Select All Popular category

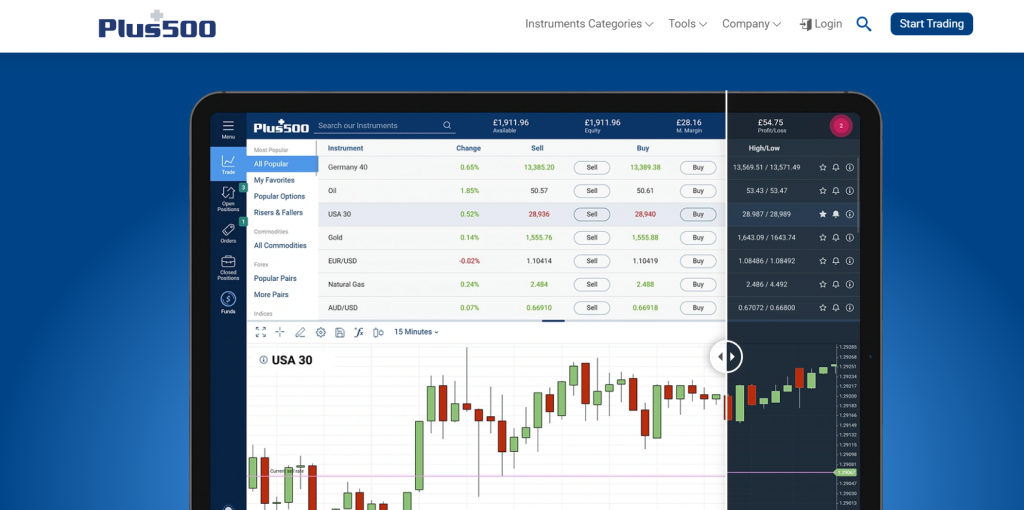point(281,164)
